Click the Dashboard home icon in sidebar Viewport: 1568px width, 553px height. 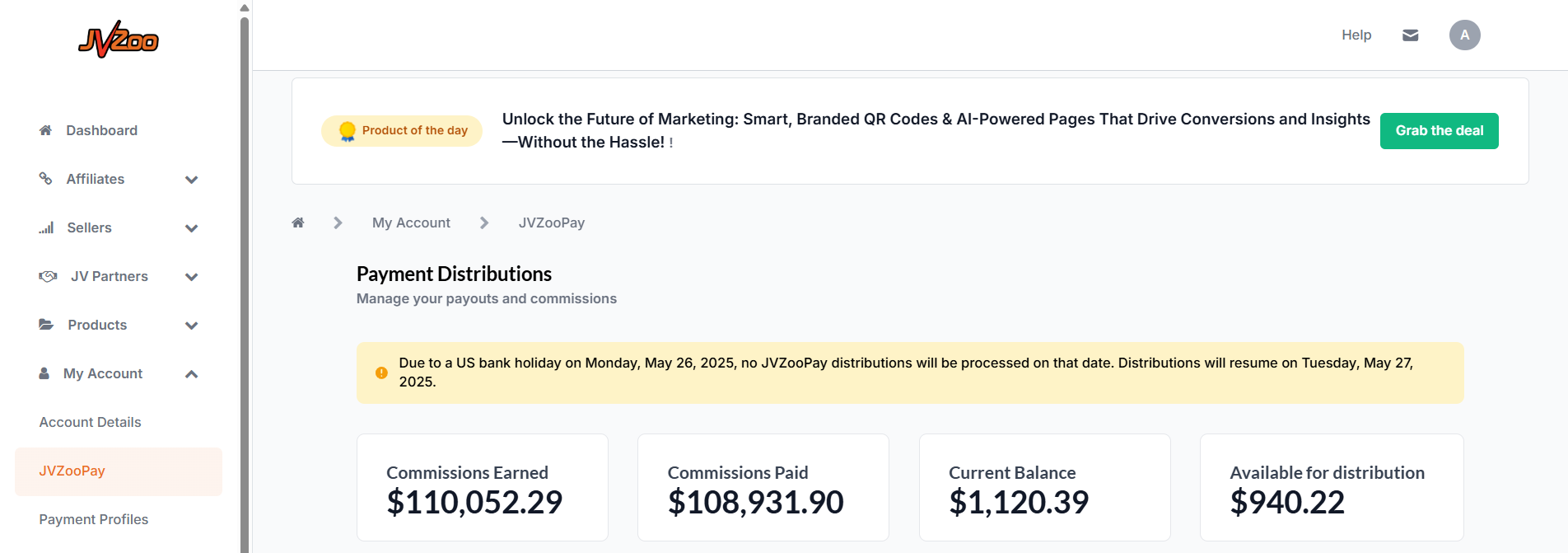click(46, 130)
